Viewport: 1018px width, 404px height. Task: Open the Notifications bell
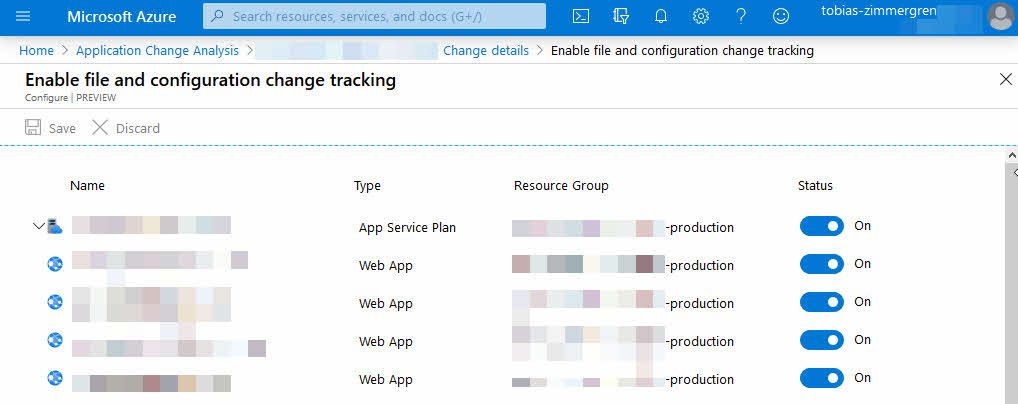coord(661,17)
